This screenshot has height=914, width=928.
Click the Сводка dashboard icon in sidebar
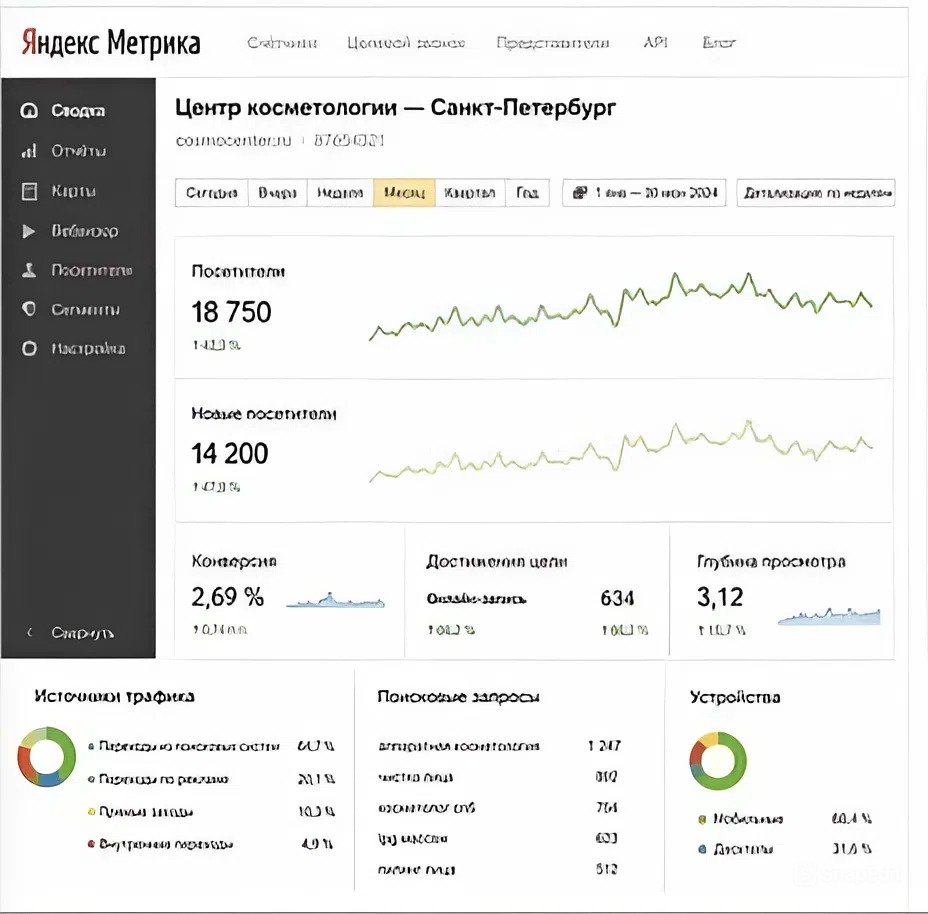tap(29, 111)
